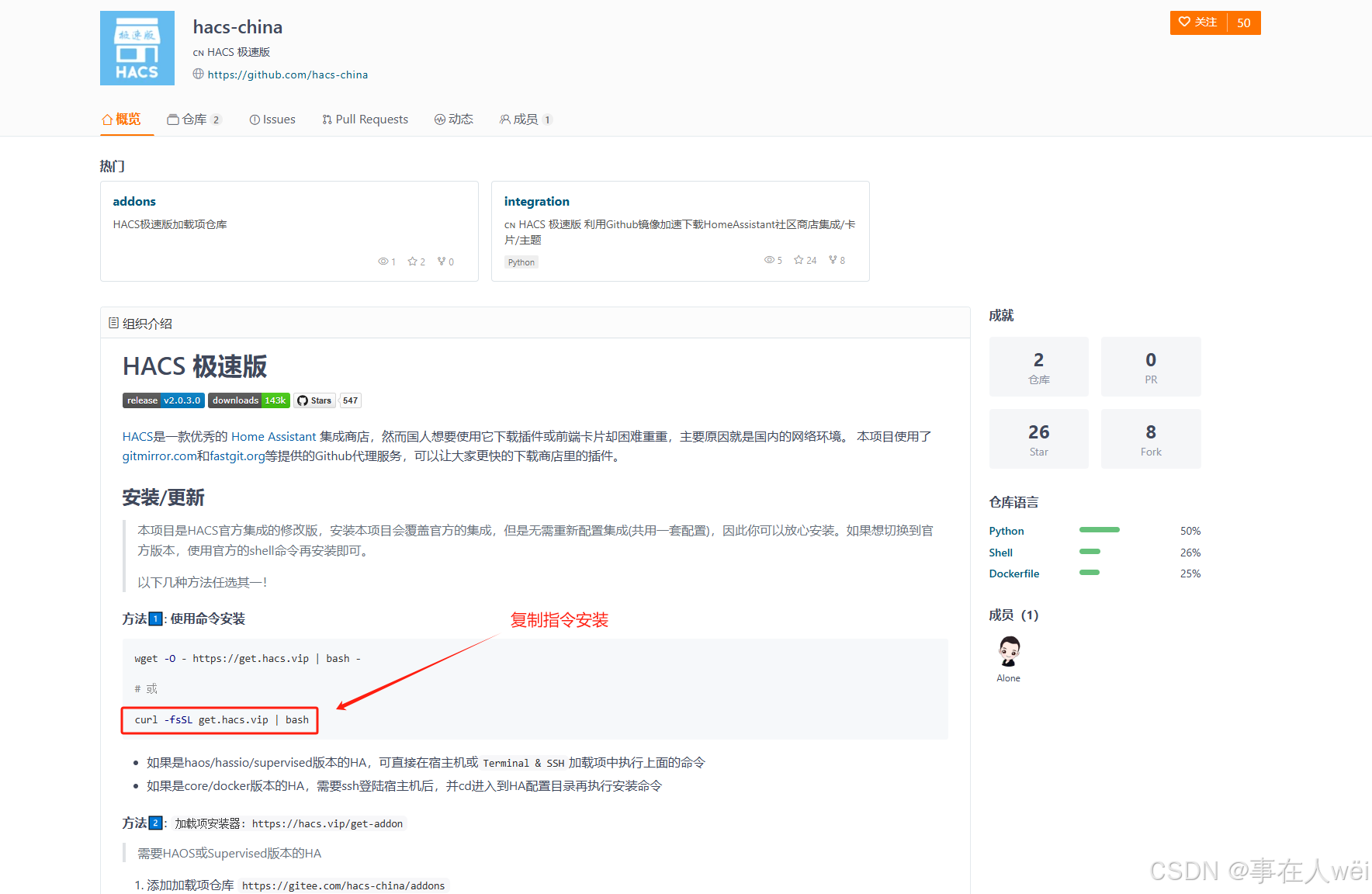Click the Shell 26% progress bar
The height and width of the screenshot is (894, 1372).
pyautogui.click(x=1090, y=552)
